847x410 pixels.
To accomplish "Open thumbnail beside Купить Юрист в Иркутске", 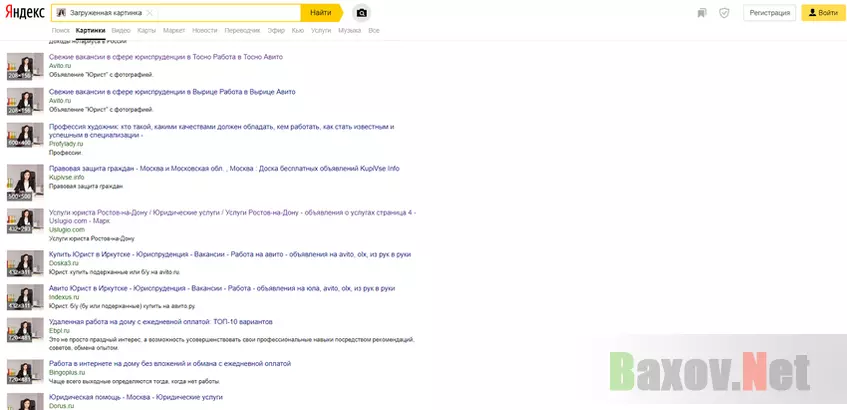I will (x=25, y=263).
